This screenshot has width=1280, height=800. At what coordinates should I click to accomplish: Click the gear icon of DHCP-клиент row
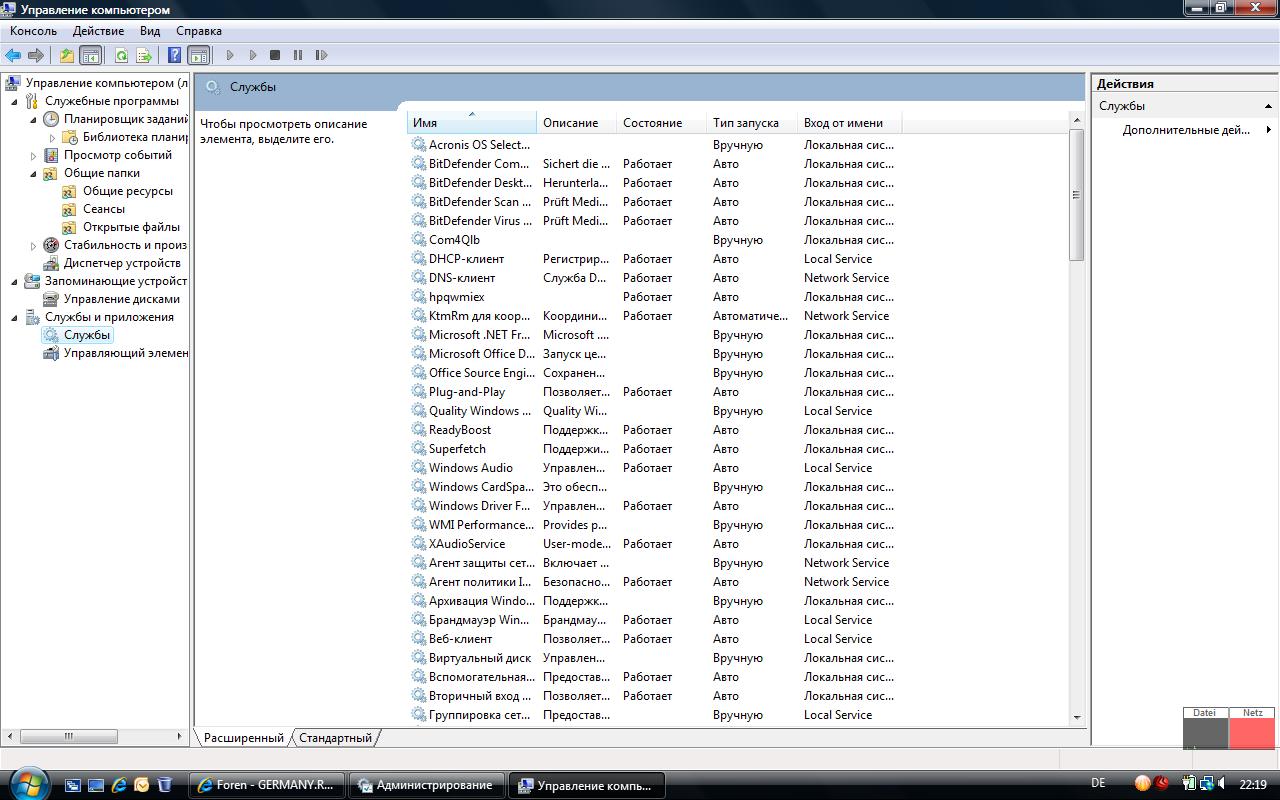pyautogui.click(x=419, y=258)
